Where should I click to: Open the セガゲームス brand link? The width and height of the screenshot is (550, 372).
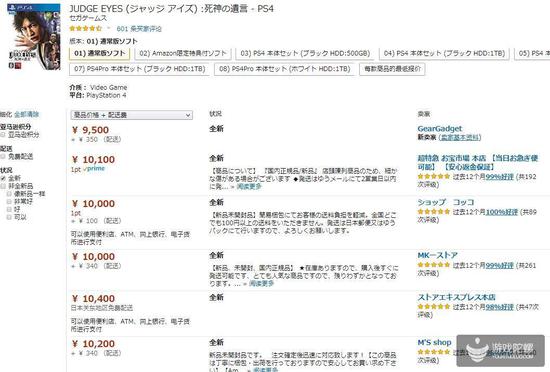(x=88, y=18)
